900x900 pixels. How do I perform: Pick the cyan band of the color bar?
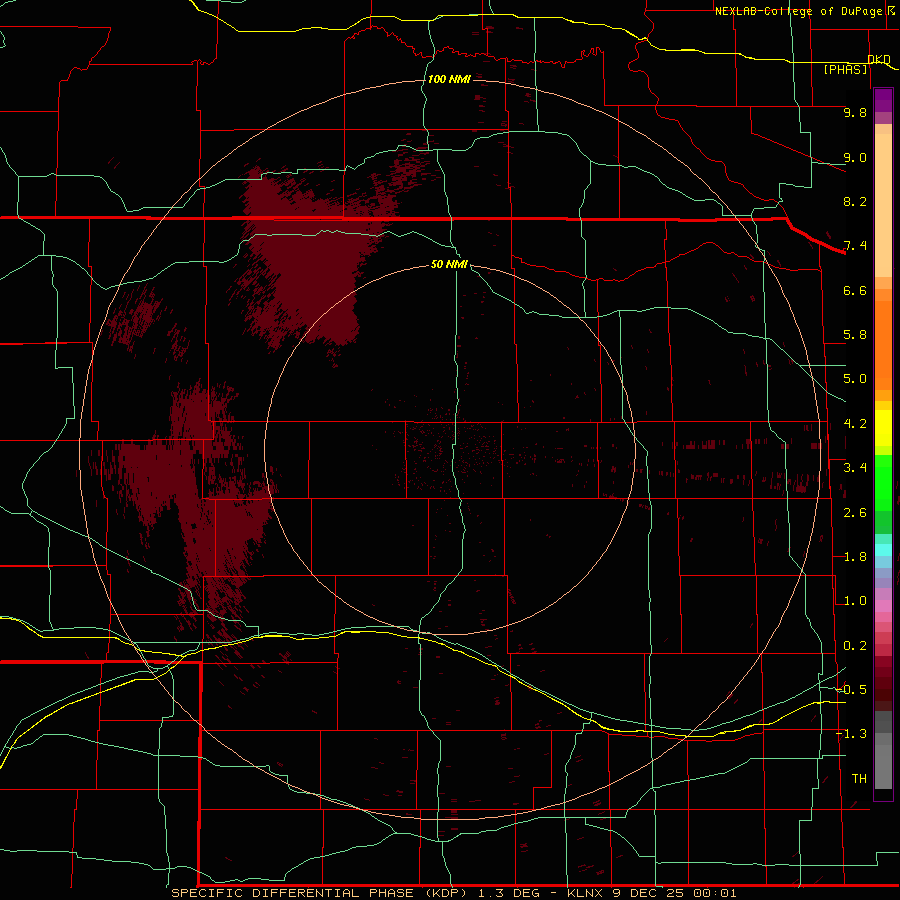(883, 550)
